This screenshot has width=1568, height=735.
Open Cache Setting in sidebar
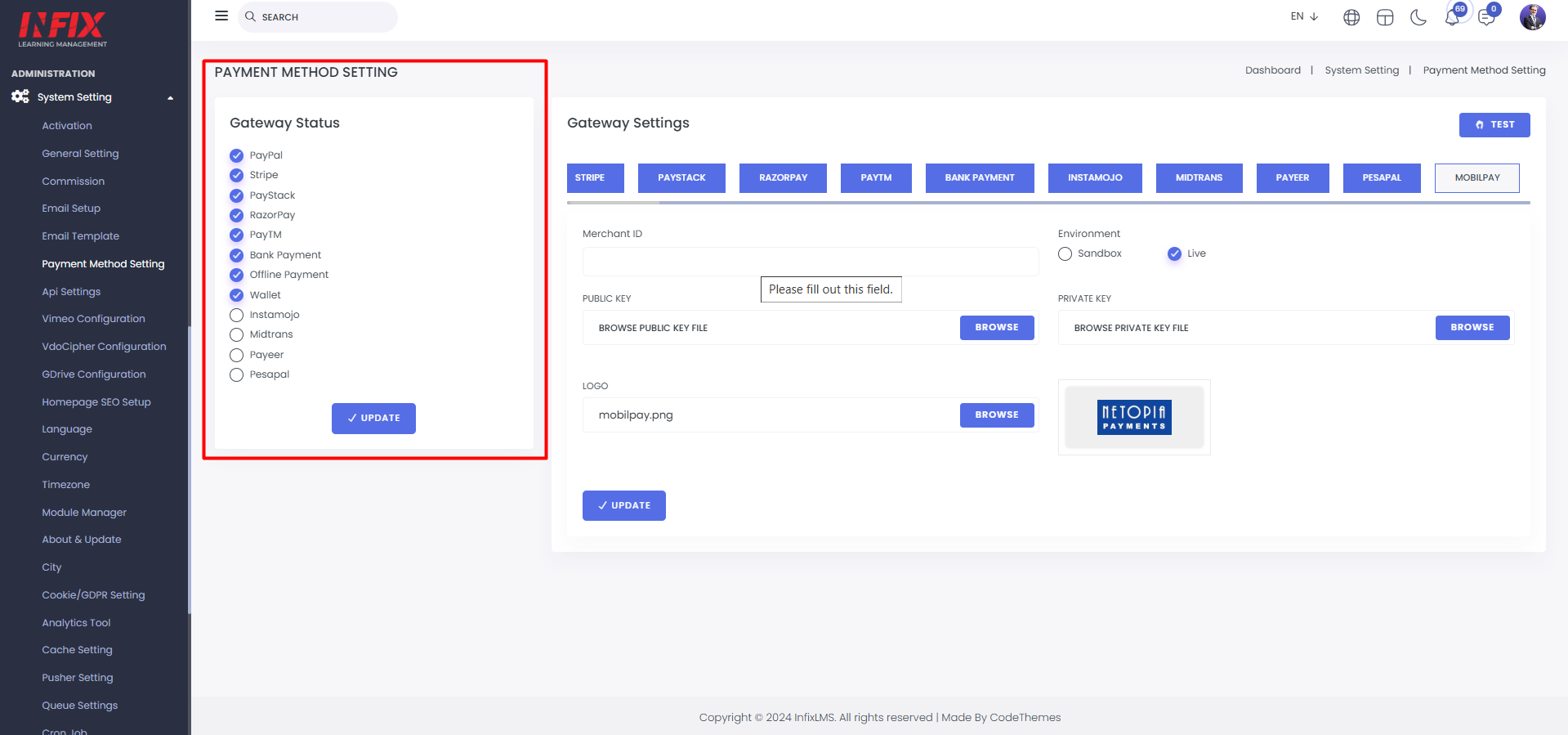point(78,650)
